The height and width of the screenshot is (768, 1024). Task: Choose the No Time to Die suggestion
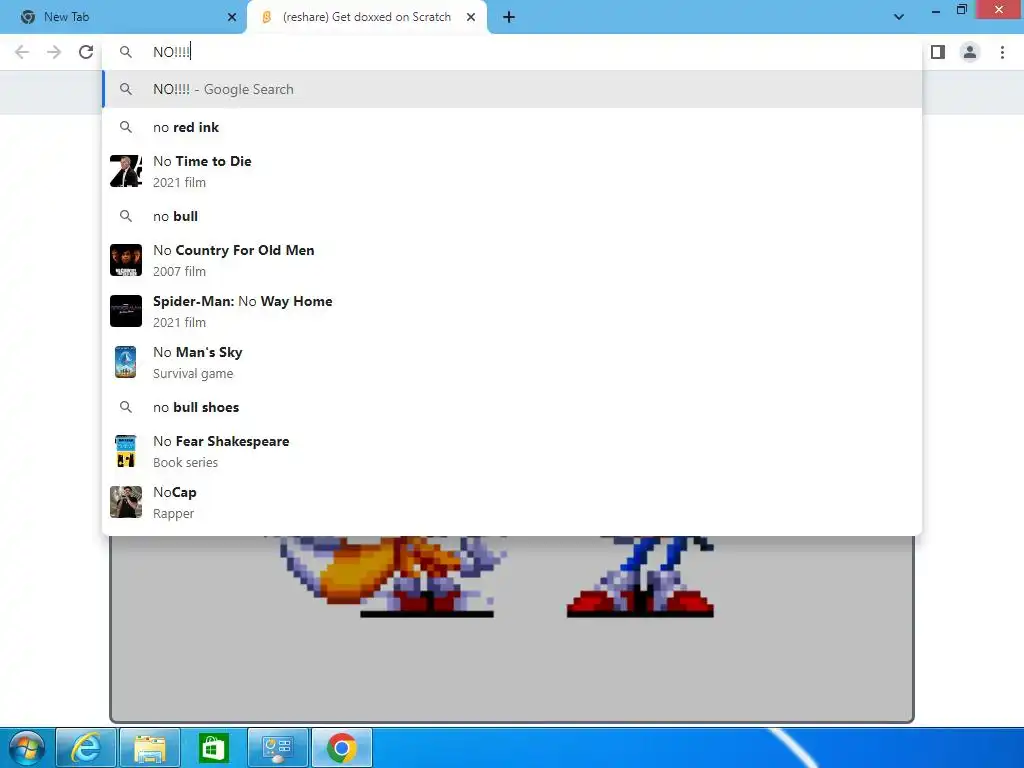click(512, 171)
